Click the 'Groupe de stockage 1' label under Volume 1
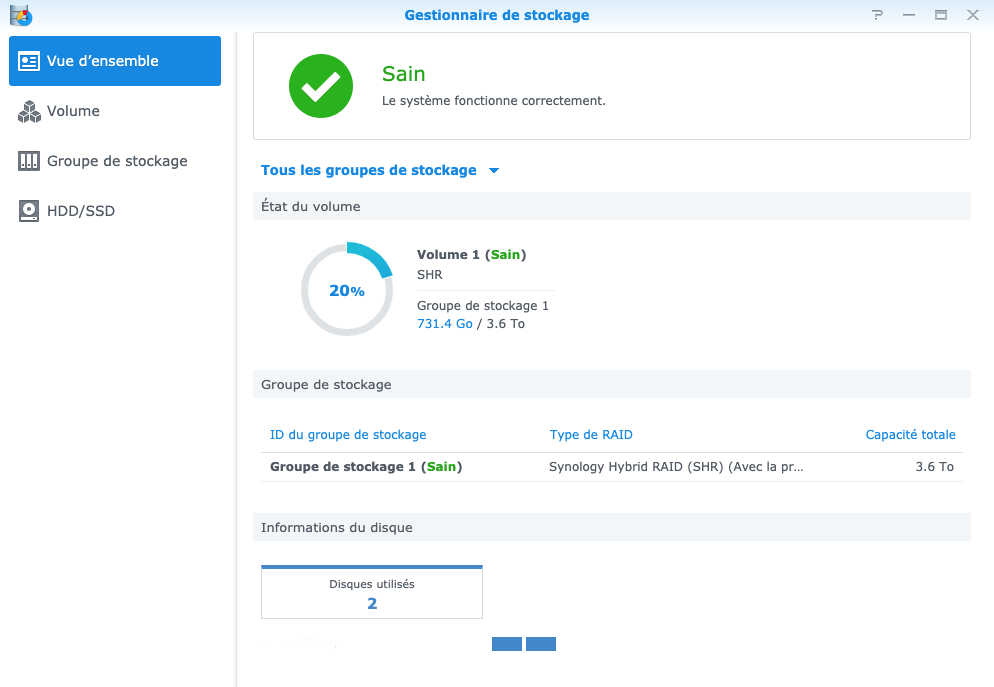The image size is (994, 687). click(x=482, y=306)
